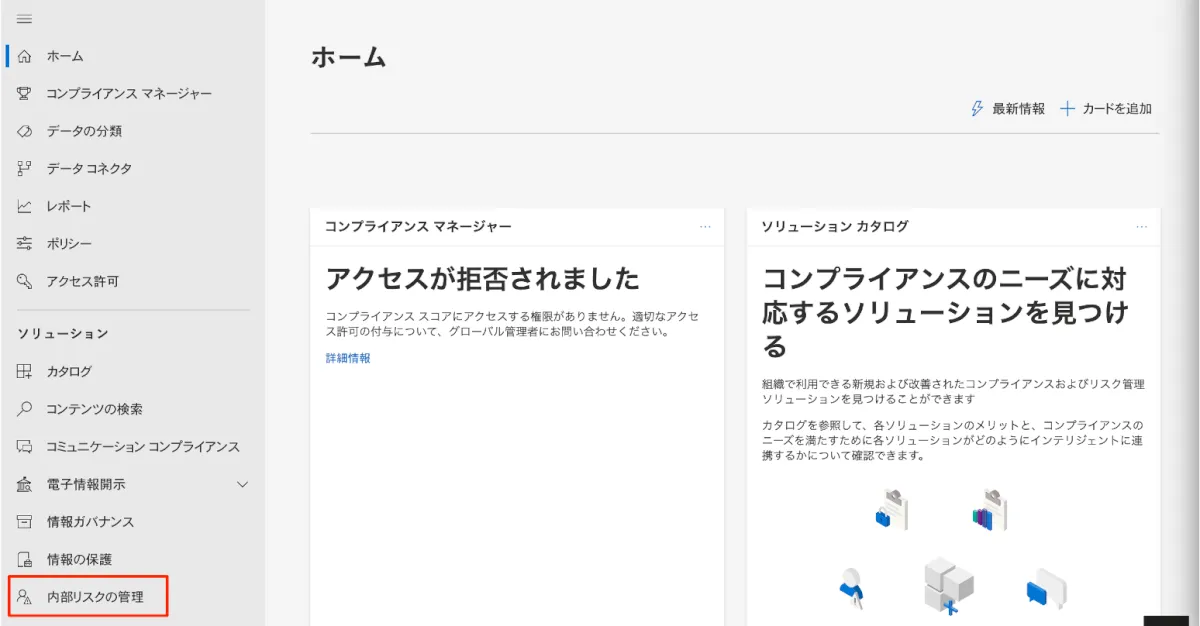This screenshot has width=1200, height=626.
Task: Click the データの分類 tag icon
Action: click(x=25, y=131)
